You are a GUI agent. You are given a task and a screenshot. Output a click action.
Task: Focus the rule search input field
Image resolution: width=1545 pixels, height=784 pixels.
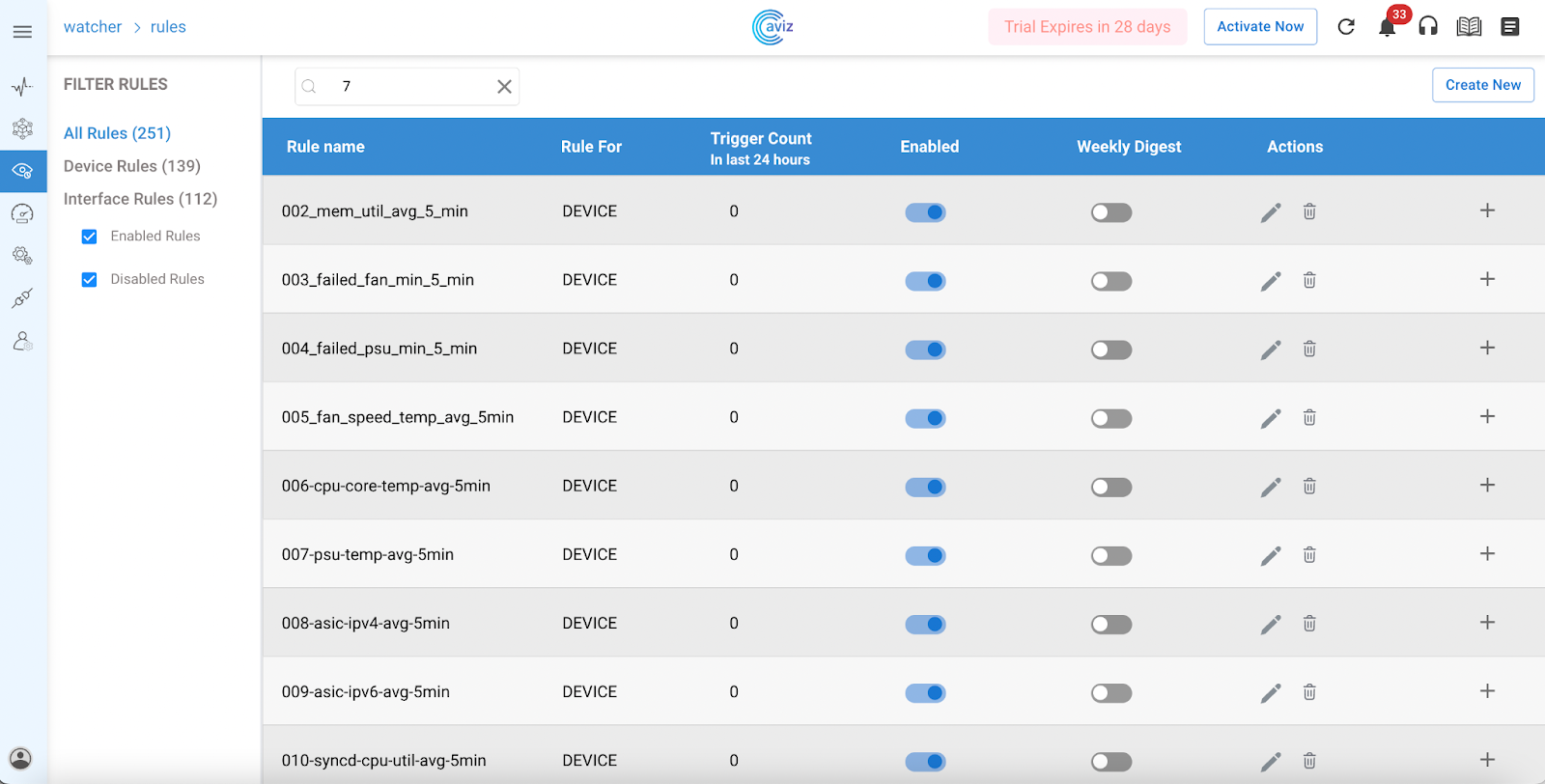(407, 87)
